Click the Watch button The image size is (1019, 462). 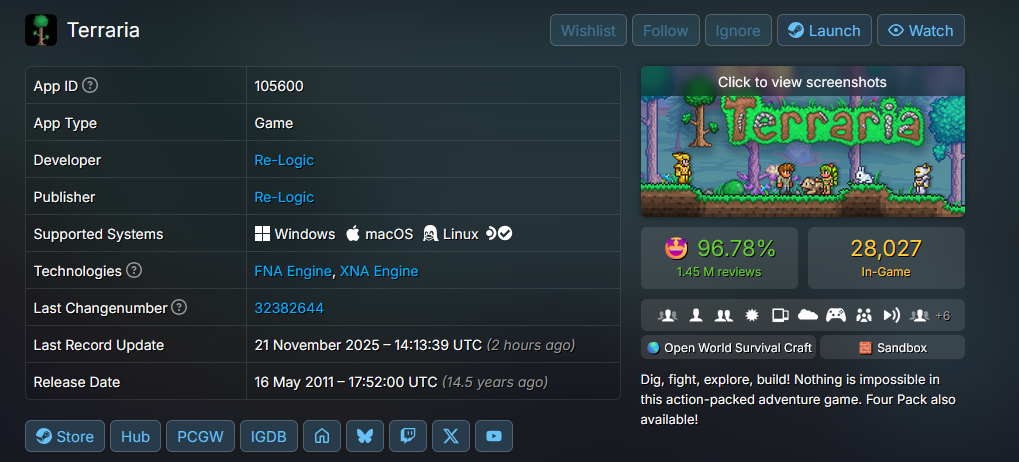921,31
